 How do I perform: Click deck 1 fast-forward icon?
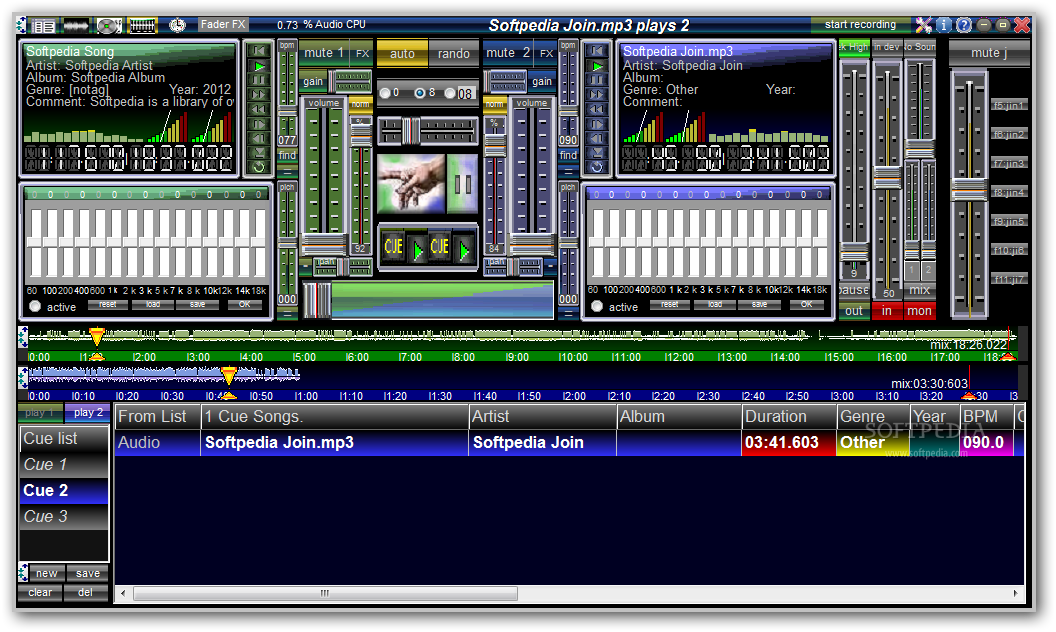[x=259, y=94]
